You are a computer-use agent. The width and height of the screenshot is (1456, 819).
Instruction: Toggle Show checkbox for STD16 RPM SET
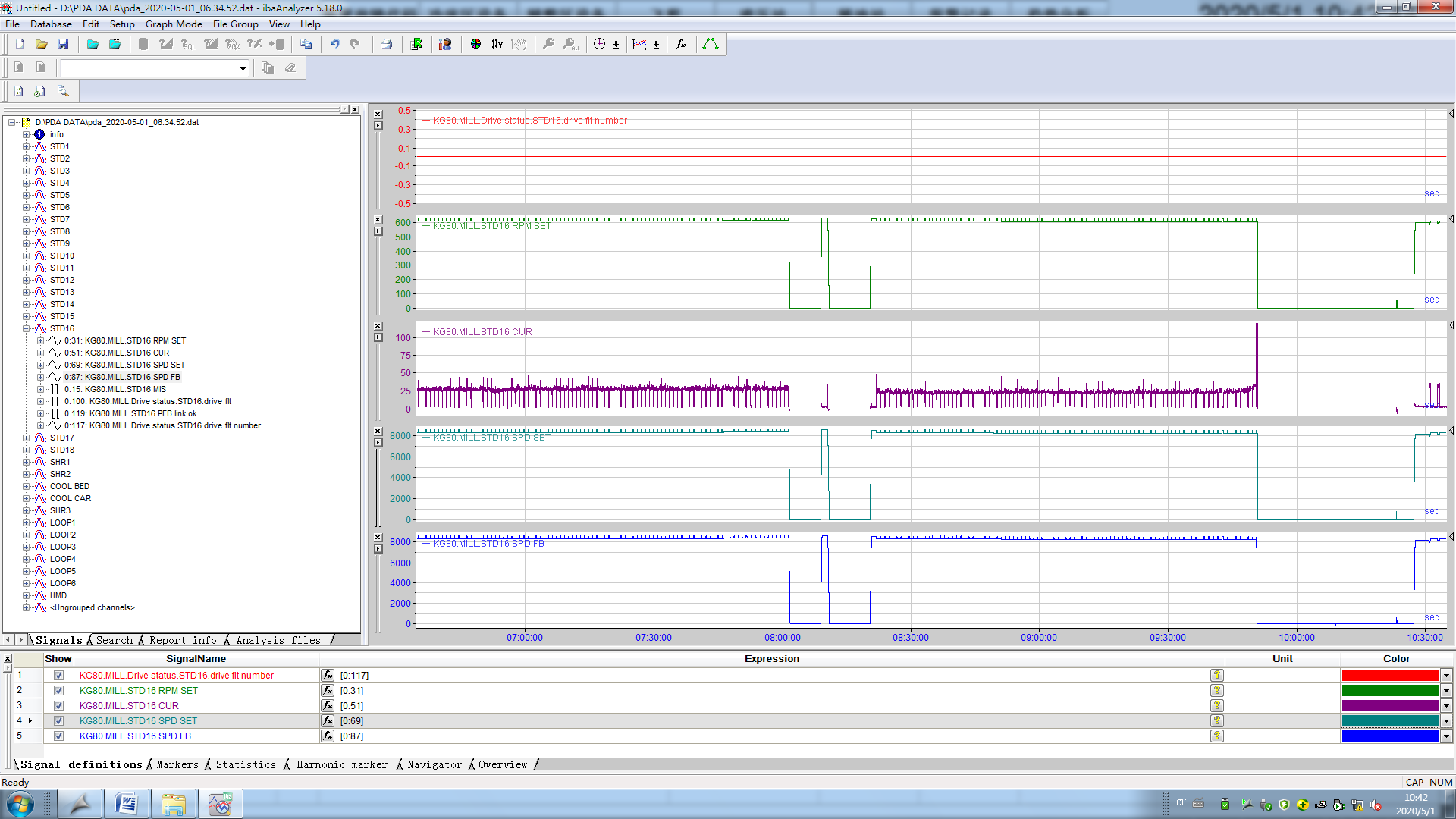tap(58, 691)
